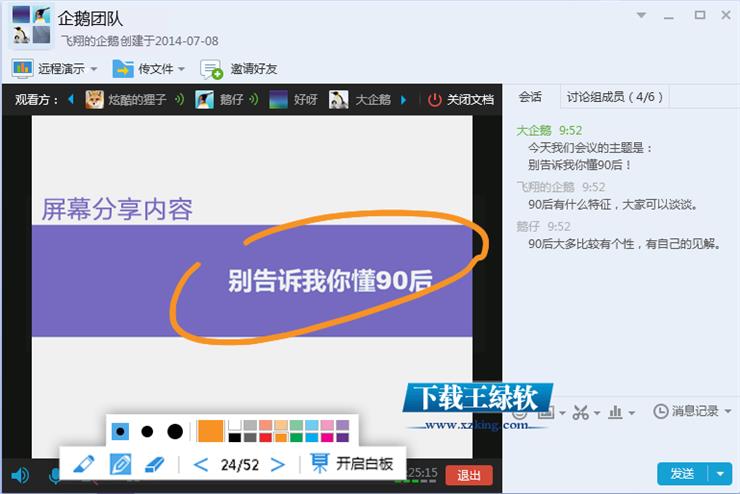
Task: Click the screenshot scissors icon
Action: tap(580, 412)
